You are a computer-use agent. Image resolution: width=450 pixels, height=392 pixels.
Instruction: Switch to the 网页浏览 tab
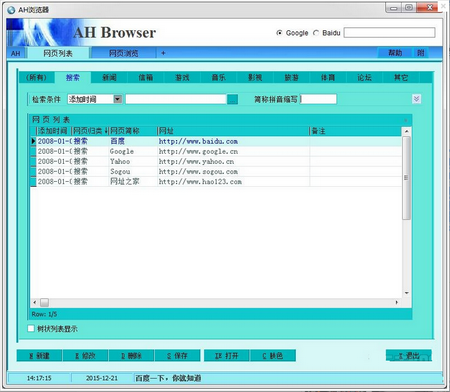click(124, 53)
